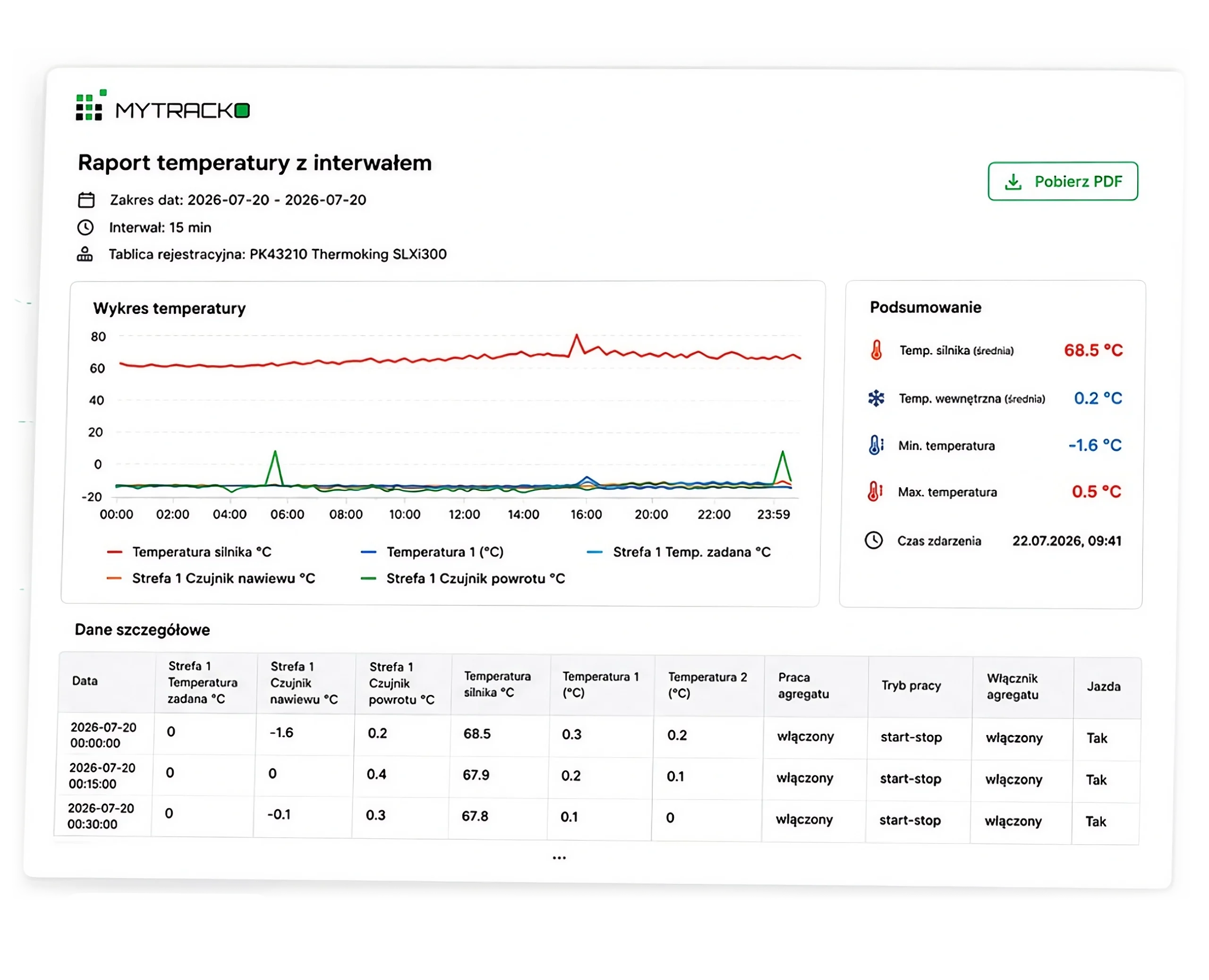1209x980 pixels.
Task: Click the Tryb pracy column header
Action: pos(920,686)
